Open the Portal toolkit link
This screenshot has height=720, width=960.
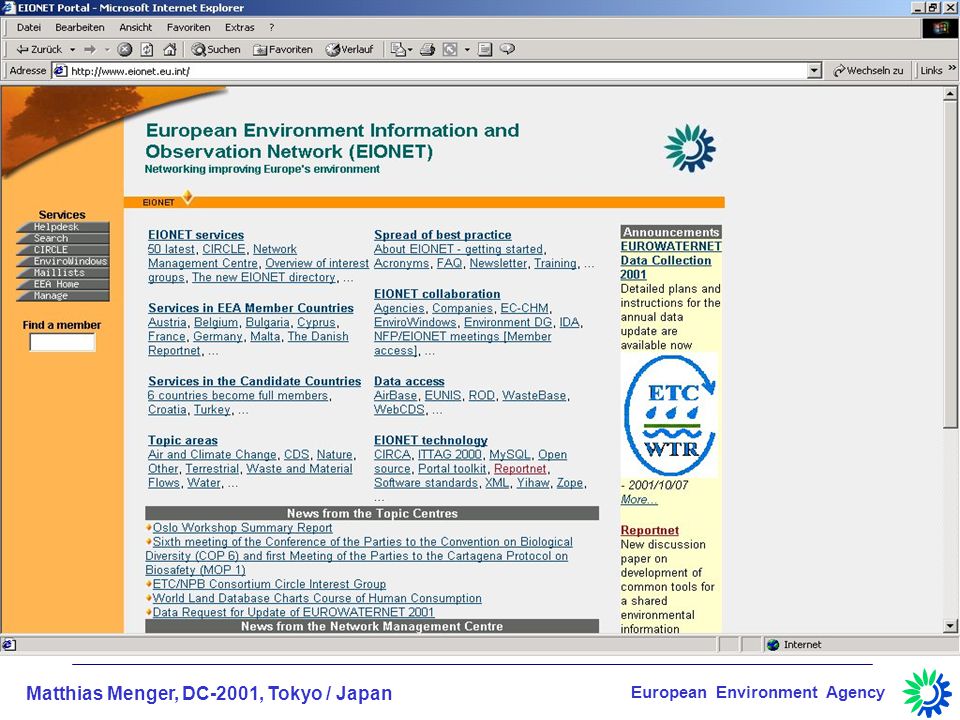pos(452,469)
